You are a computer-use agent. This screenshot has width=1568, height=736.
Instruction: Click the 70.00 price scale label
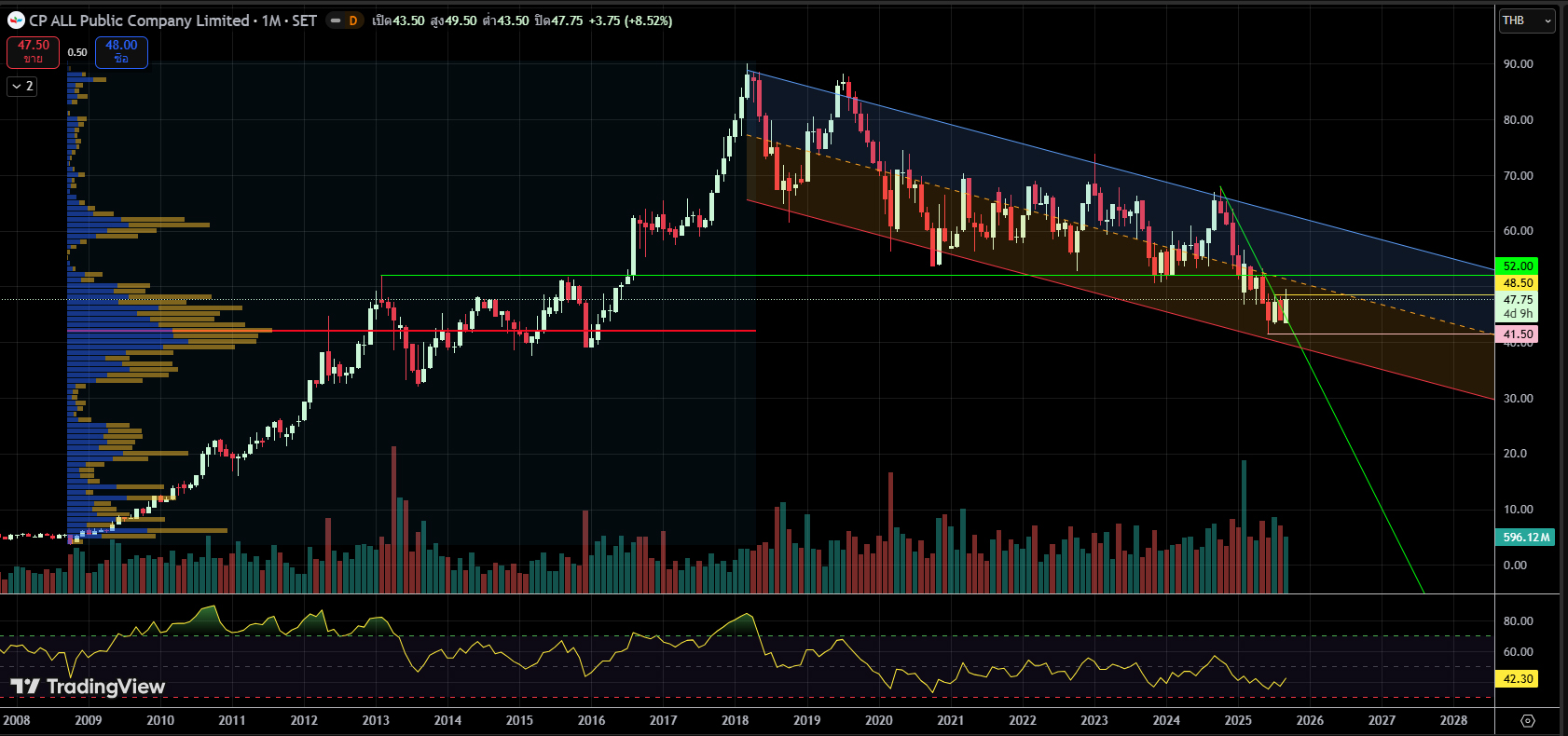(1518, 176)
